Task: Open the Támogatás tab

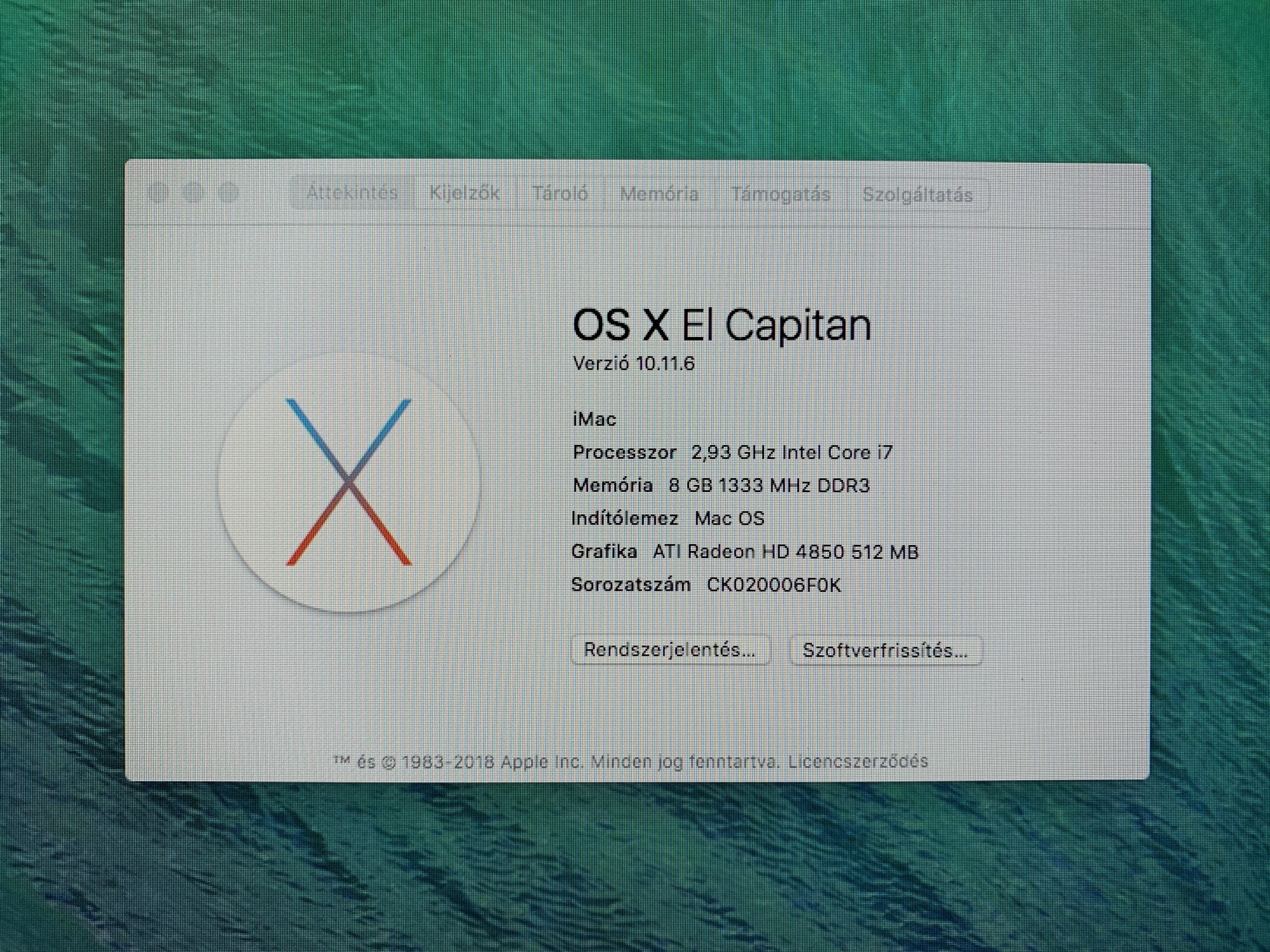Action: click(780, 195)
